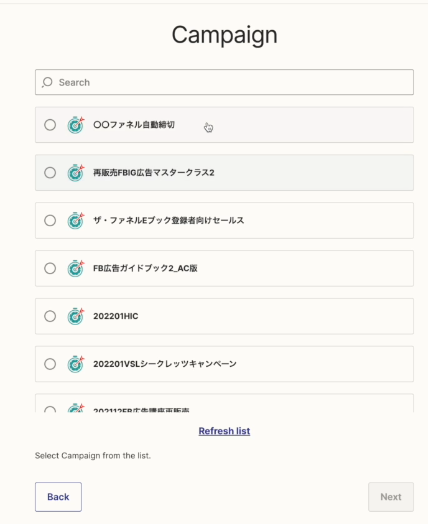Viewport: 428px width, 524px height.
Task: Choose the 202201HIC radio button
Action: tap(50, 316)
